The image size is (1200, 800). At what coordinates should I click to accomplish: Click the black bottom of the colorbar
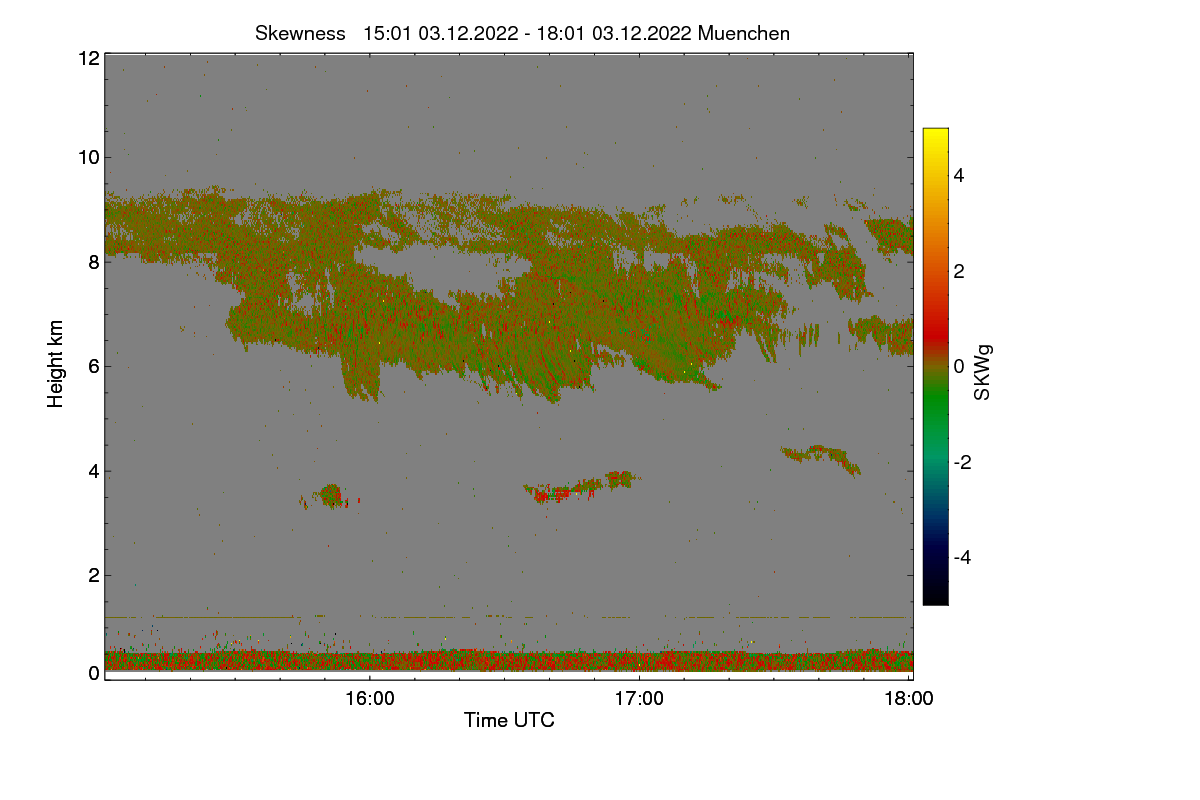coord(935,596)
